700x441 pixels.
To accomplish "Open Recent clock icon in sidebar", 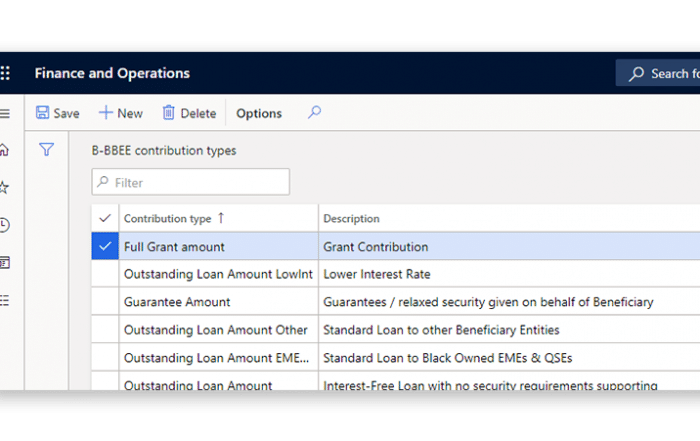I will tap(5, 225).
